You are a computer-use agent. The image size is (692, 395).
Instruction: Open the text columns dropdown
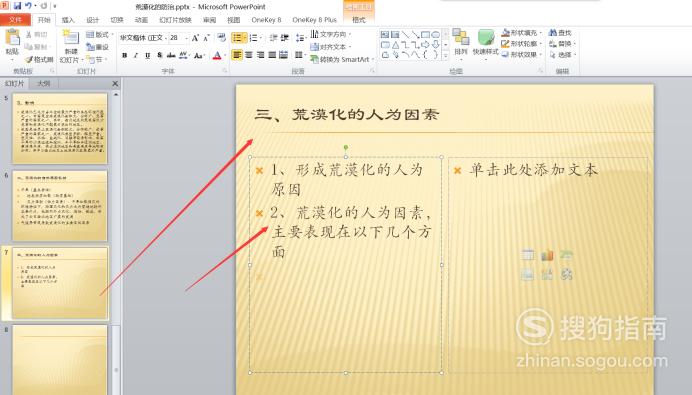(x=300, y=55)
